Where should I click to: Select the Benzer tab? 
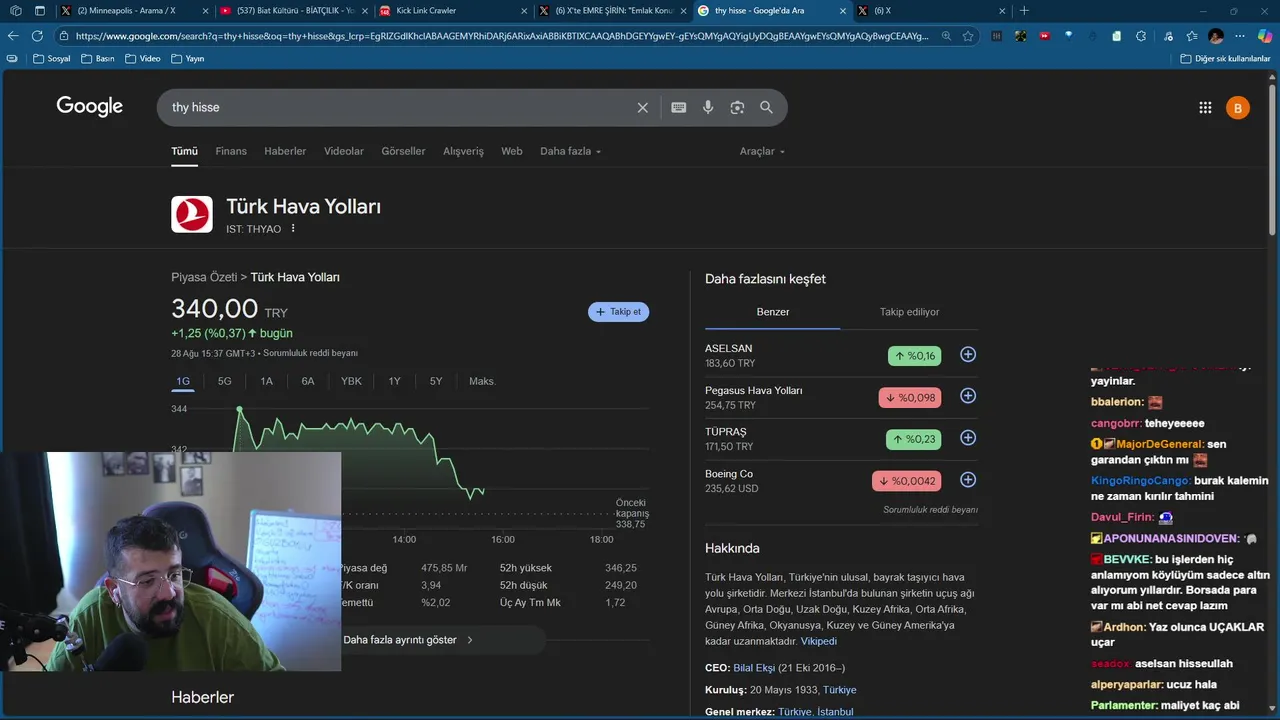(x=773, y=312)
